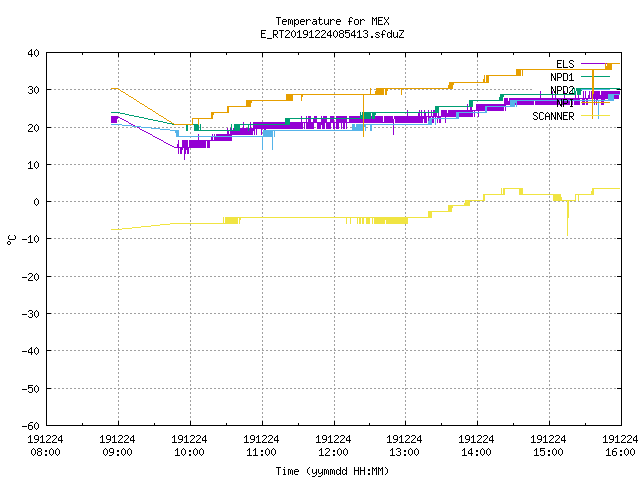Click the y-axis value -50
This screenshot has height=480, width=640.
click(31, 389)
